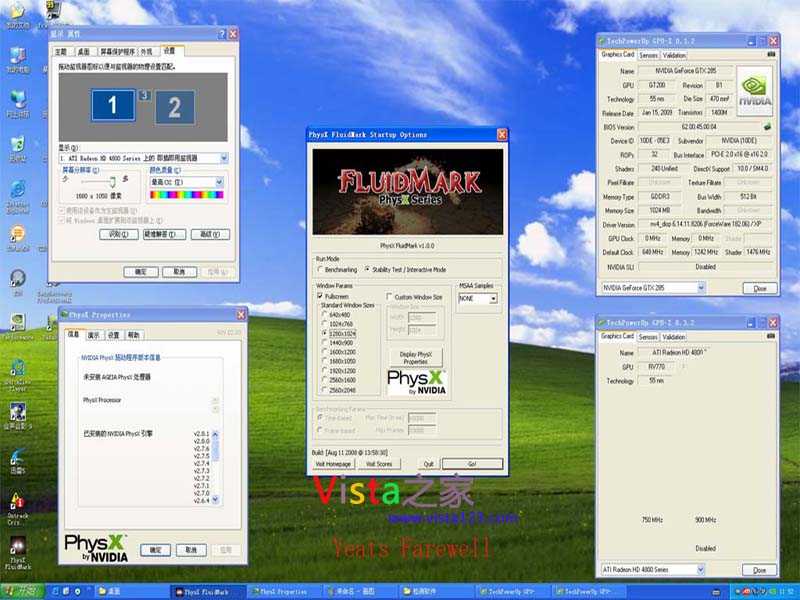Click the PhysX logo in PhysX Properties window
Image resolution: width=800 pixels, height=600 pixels.
[x=96, y=547]
